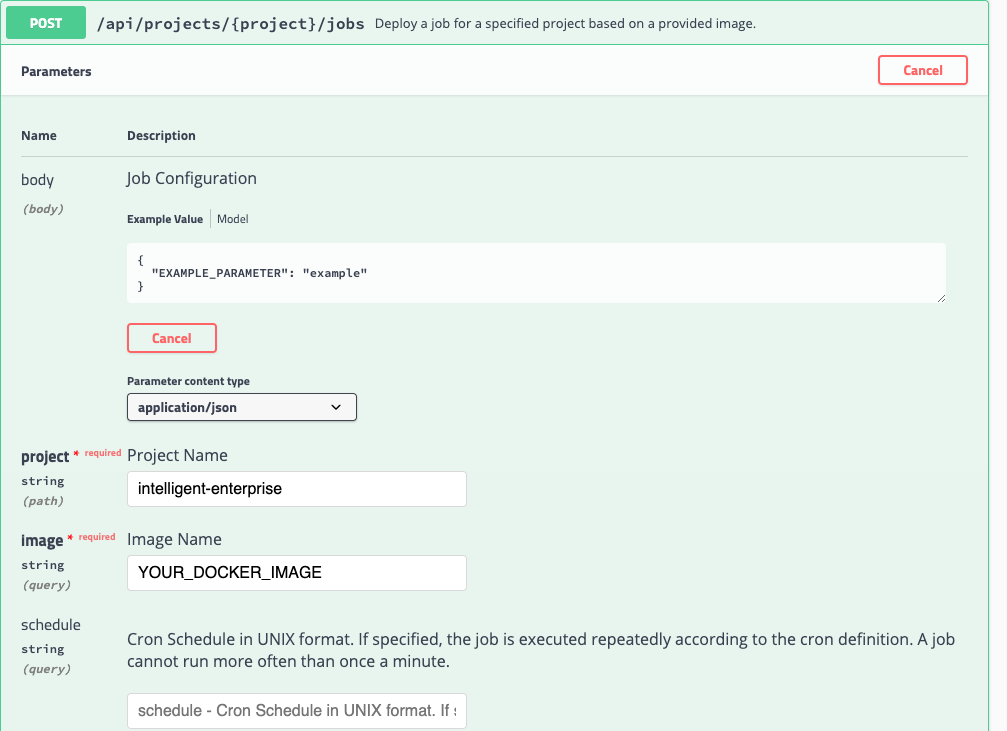
Task: Click the schedule cron input field
Action: tap(296, 711)
